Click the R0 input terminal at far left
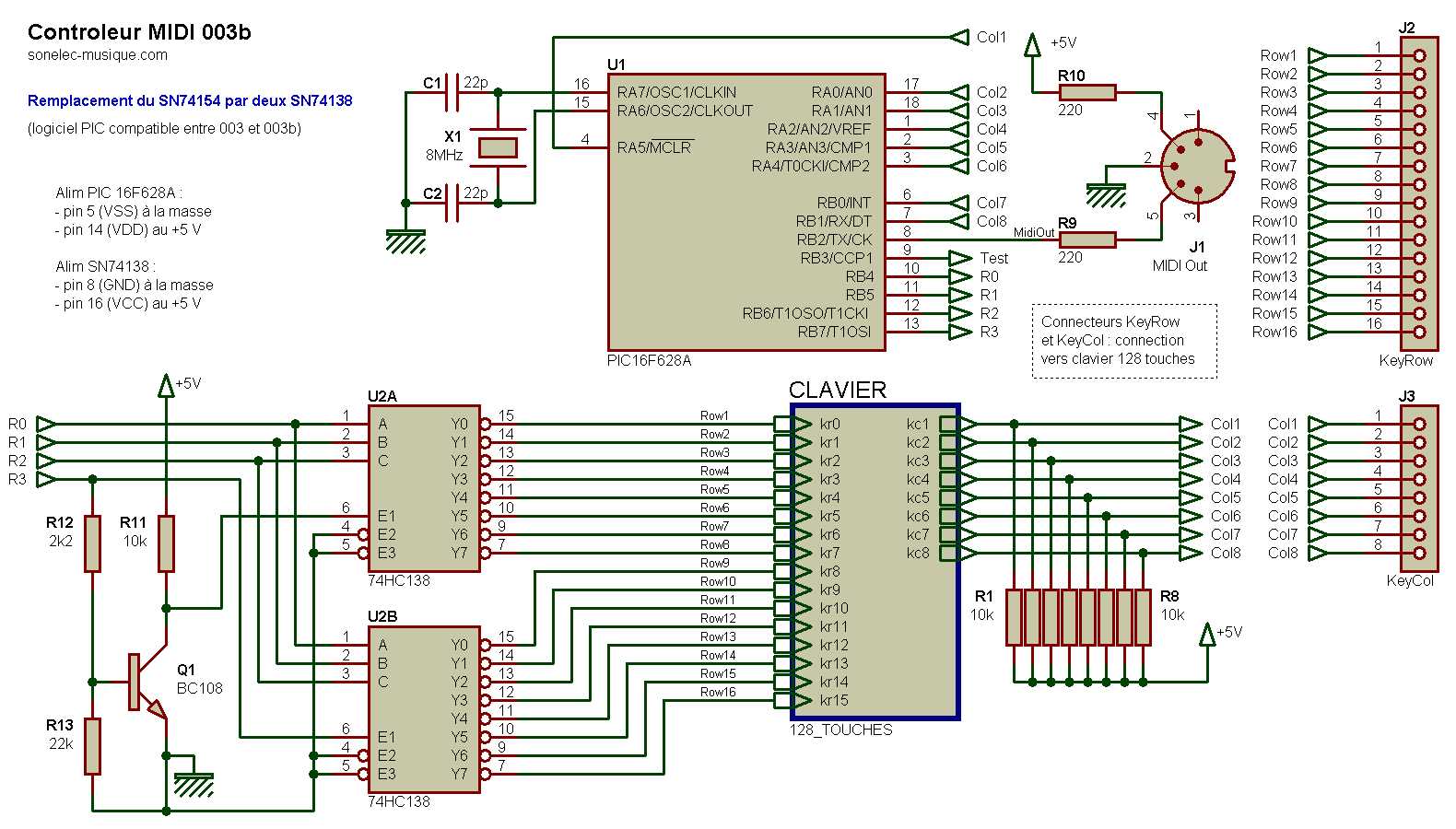 pyautogui.click(x=46, y=424)
